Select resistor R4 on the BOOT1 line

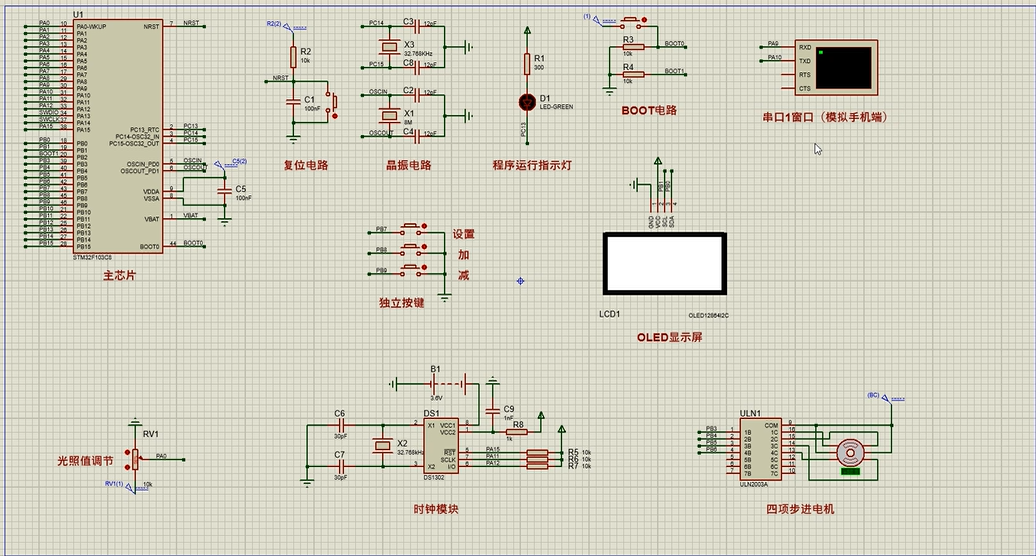[633, 75]
